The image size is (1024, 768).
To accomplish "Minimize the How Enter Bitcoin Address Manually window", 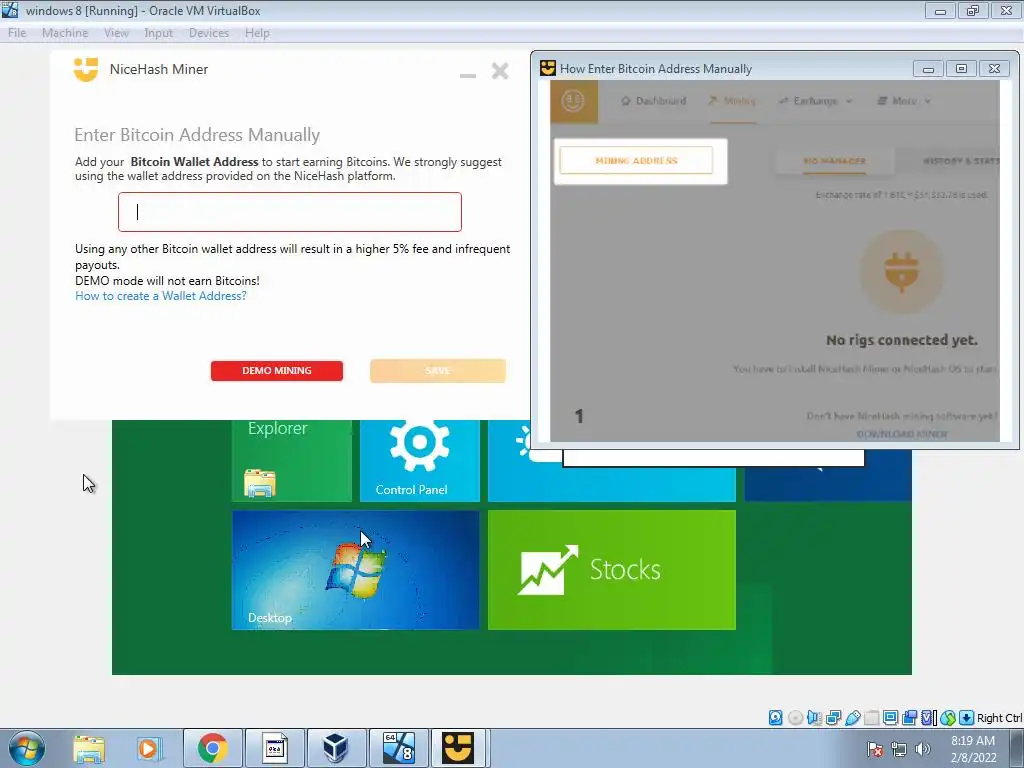I will pyautogui.click(x=928, y=69).
